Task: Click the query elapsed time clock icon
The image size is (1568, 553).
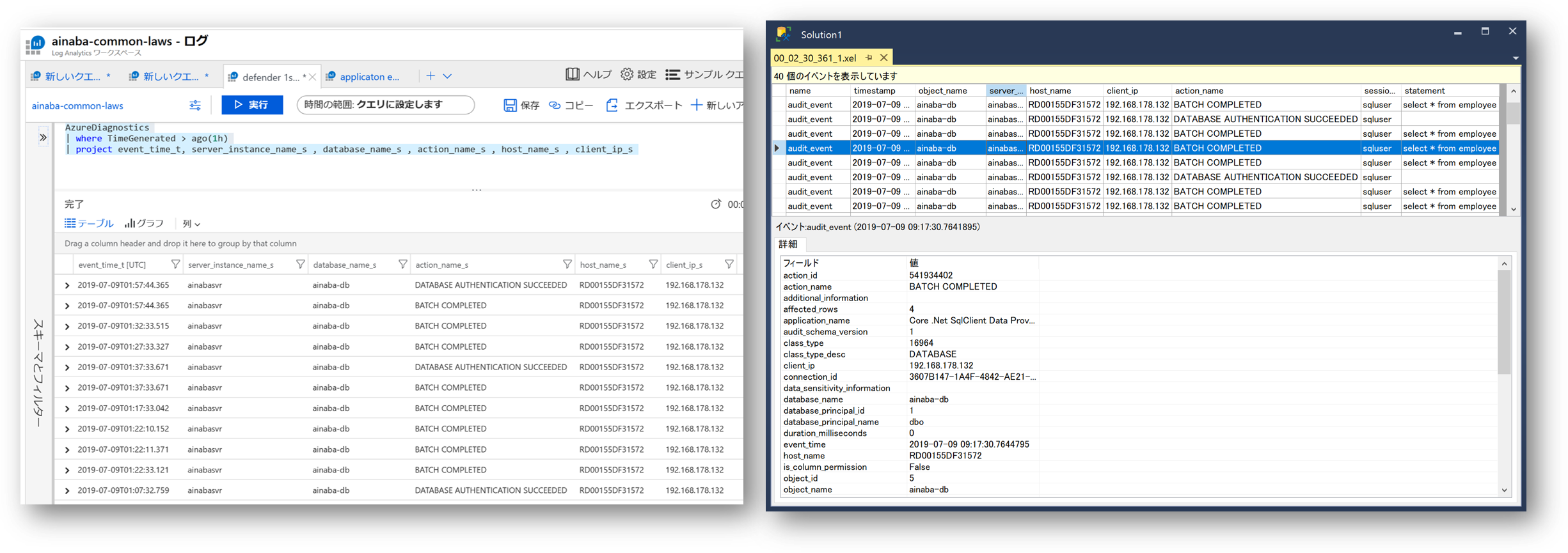Action: (x=716, y=204)
